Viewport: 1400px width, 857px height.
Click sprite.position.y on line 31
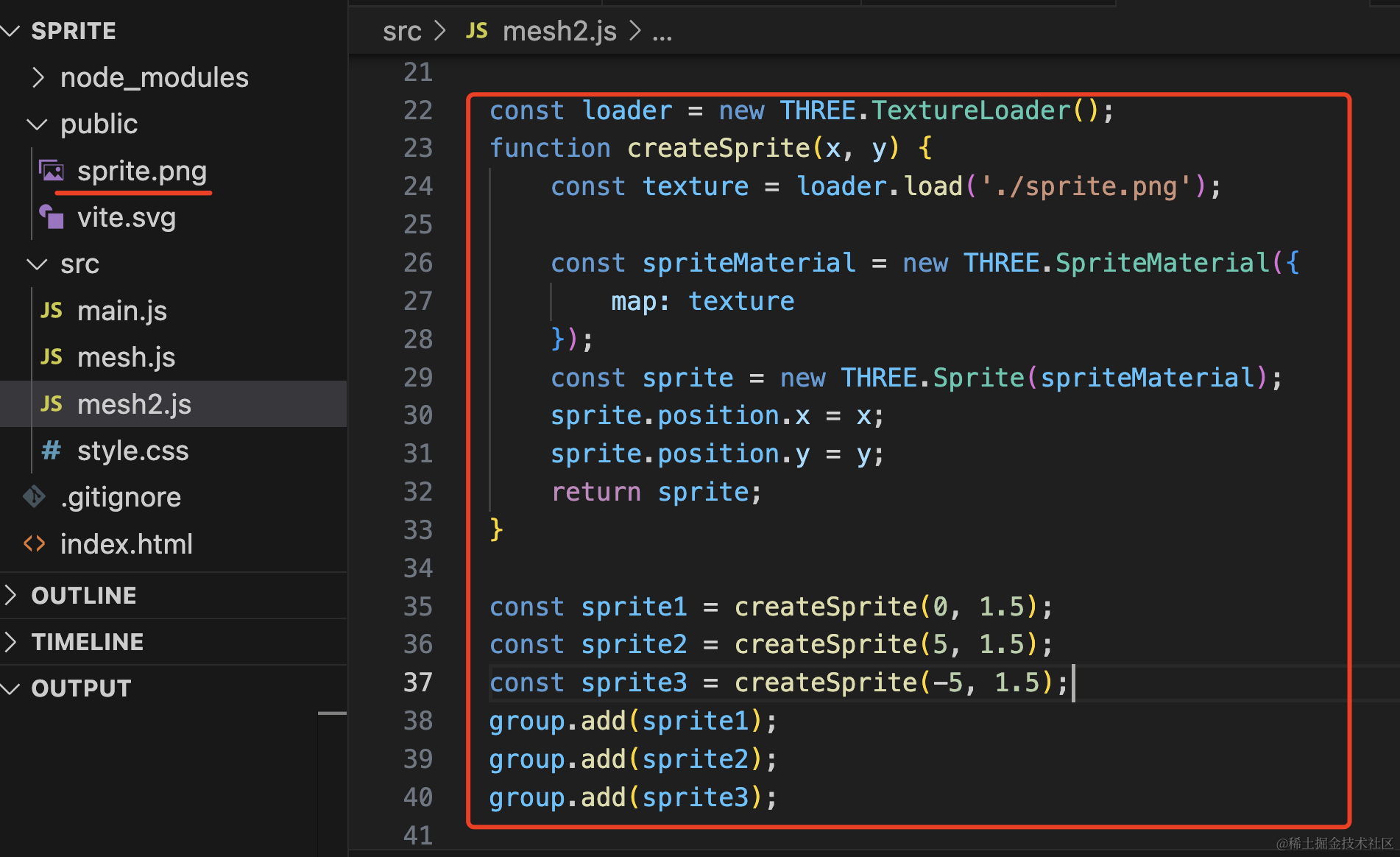point(680,454)
